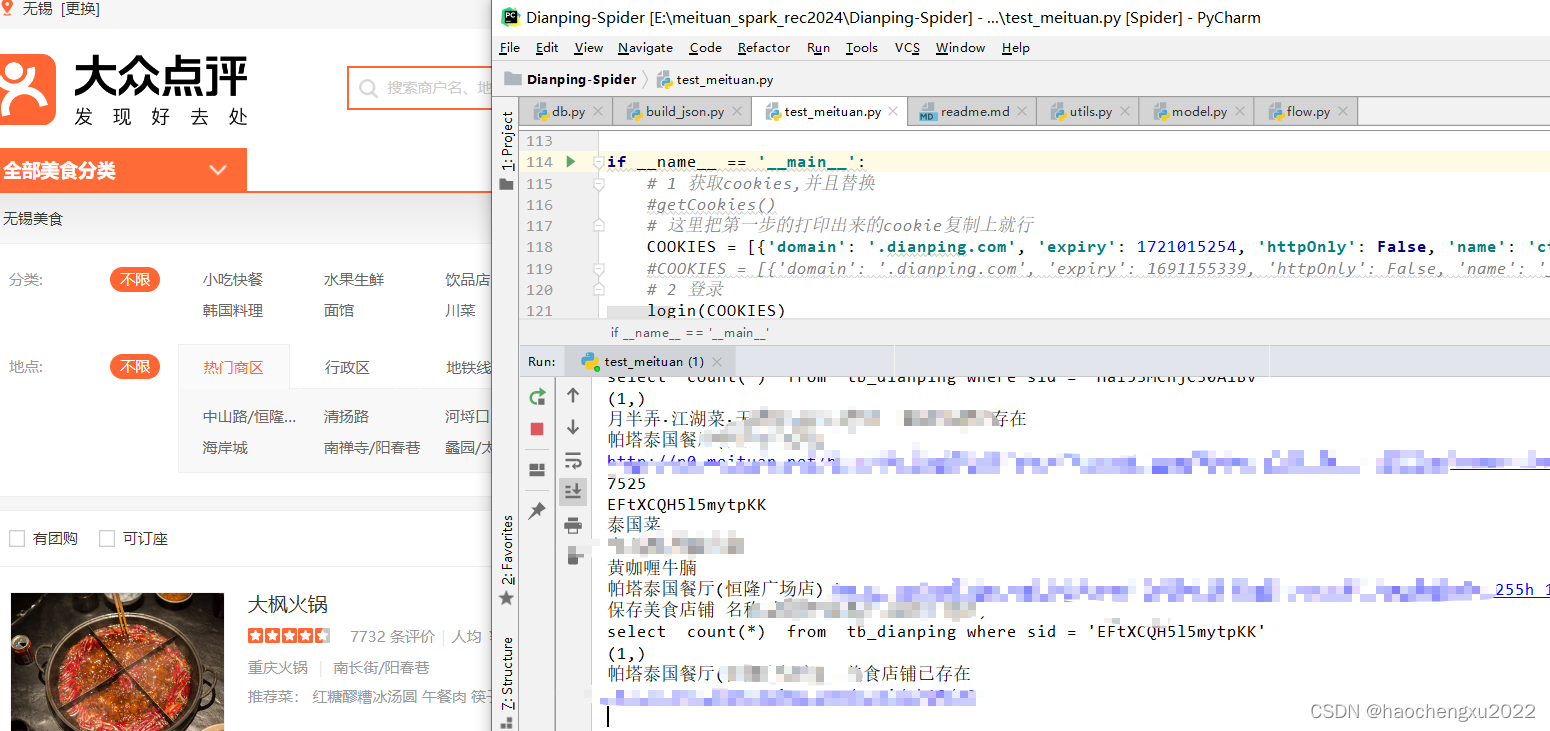Move down the stack trace arrow
The height and width of the screenshot is (731, 1550).
(573, 427)
